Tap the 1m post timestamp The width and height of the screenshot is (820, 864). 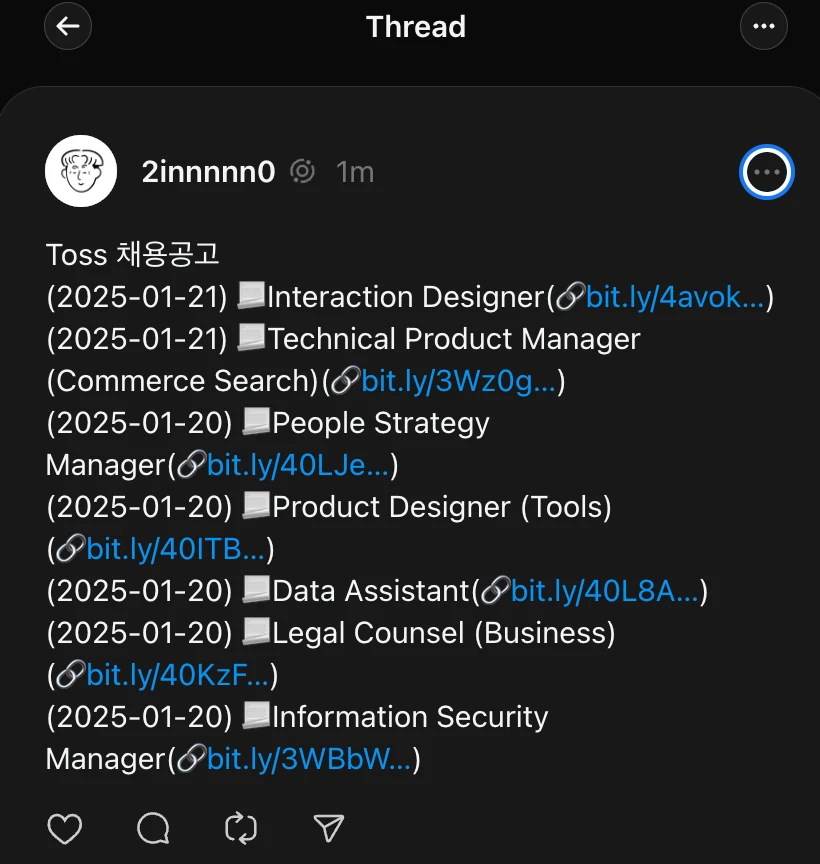355,172
